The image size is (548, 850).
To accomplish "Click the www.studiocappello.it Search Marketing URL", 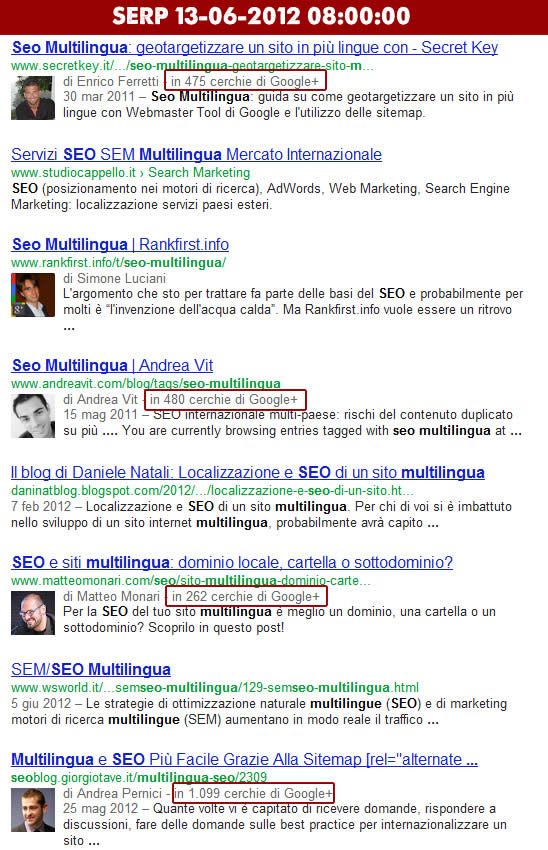I will 131,172.
